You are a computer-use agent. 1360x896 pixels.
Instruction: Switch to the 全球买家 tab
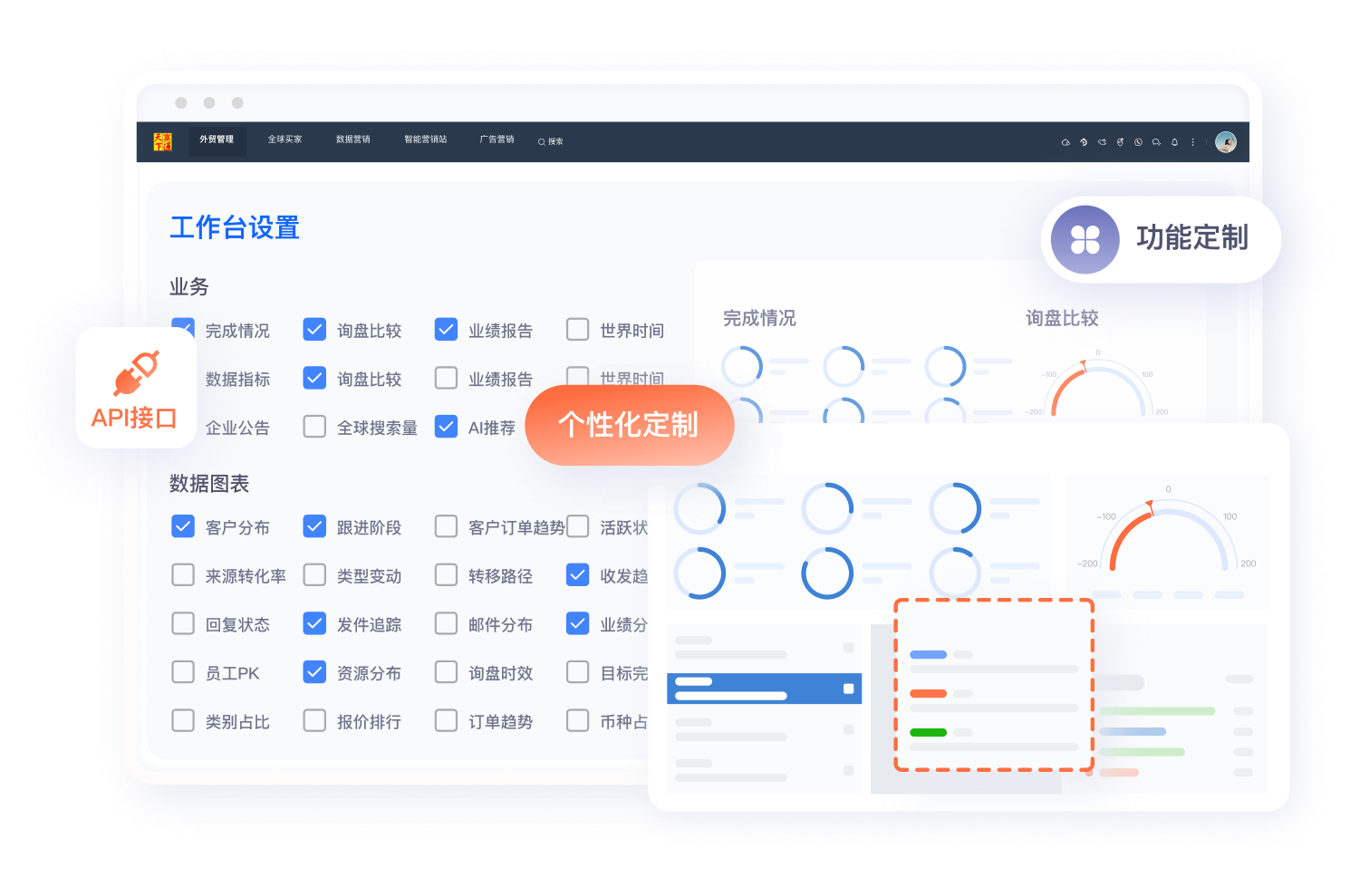[285, 140]
